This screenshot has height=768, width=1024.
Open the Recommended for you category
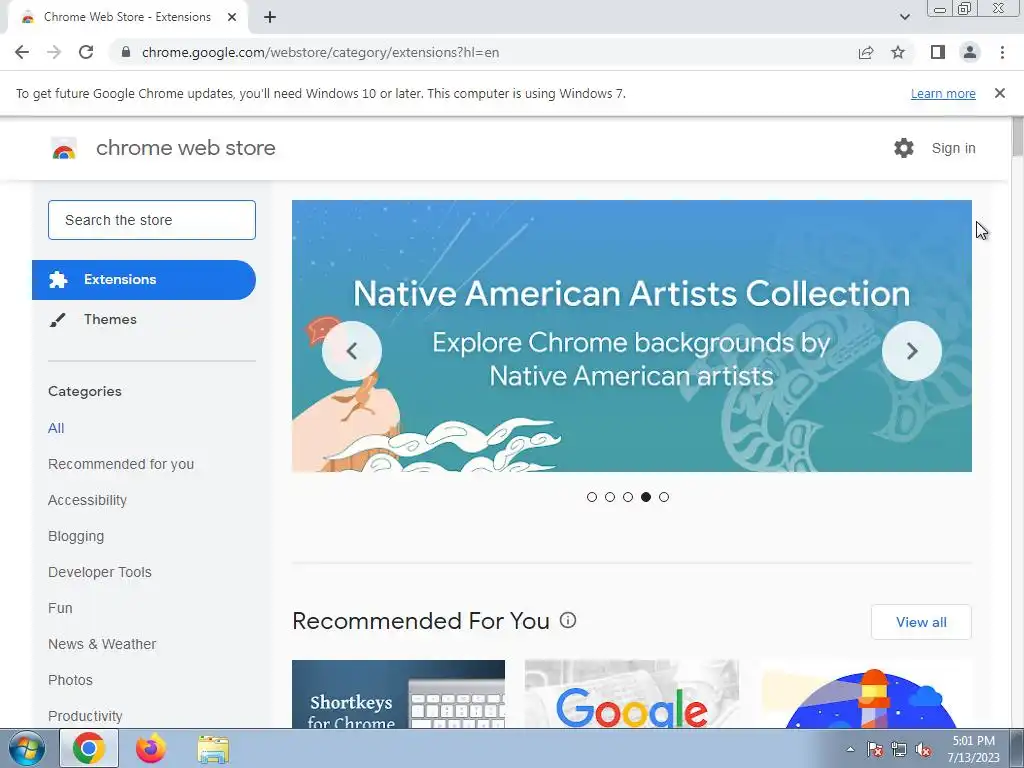coord(121,464)
